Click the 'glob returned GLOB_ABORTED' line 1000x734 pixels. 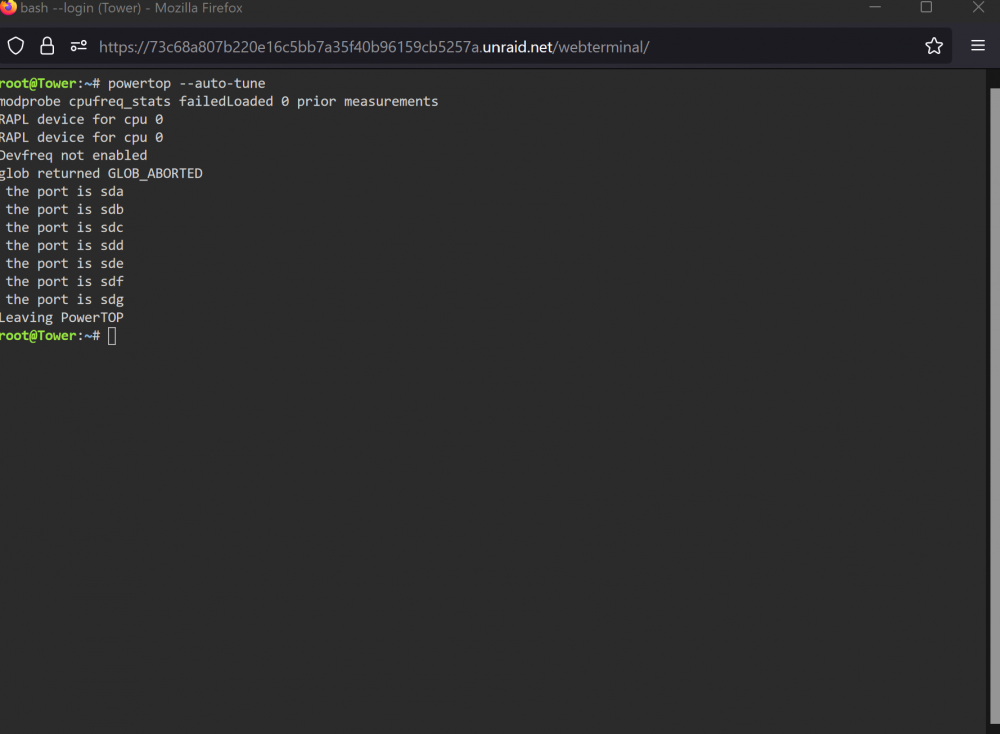pyautogui.click(x=101, y=173)
